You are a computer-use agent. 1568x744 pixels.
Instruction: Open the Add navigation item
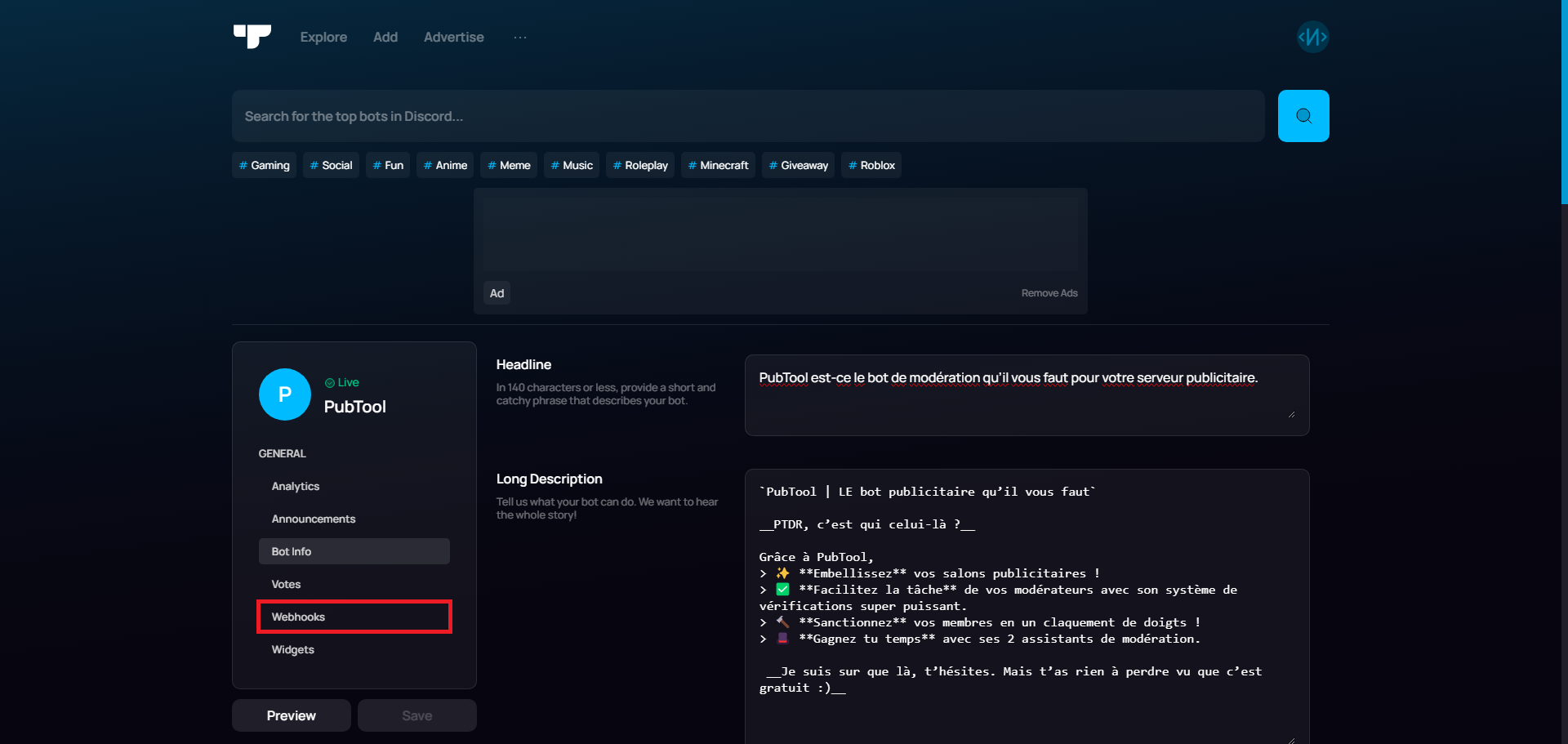pos(385,38)
